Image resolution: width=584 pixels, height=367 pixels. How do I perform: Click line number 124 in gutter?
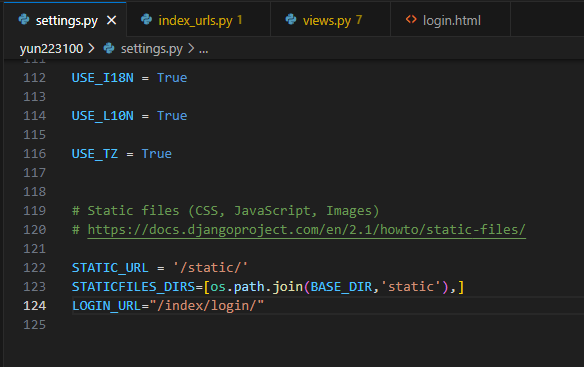click(35, 306)
